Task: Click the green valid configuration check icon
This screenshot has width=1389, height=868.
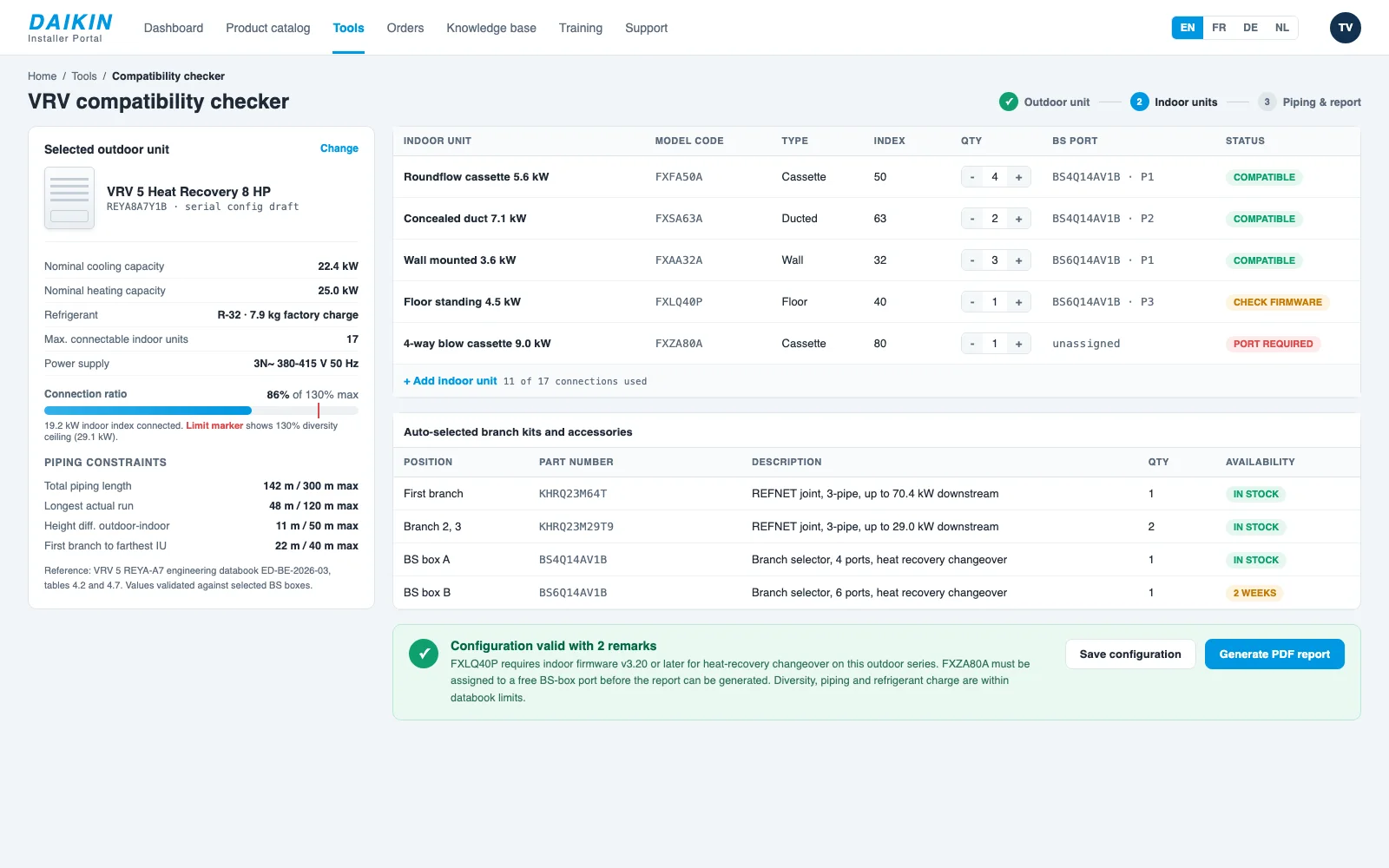Action: (x=424, y=654)
